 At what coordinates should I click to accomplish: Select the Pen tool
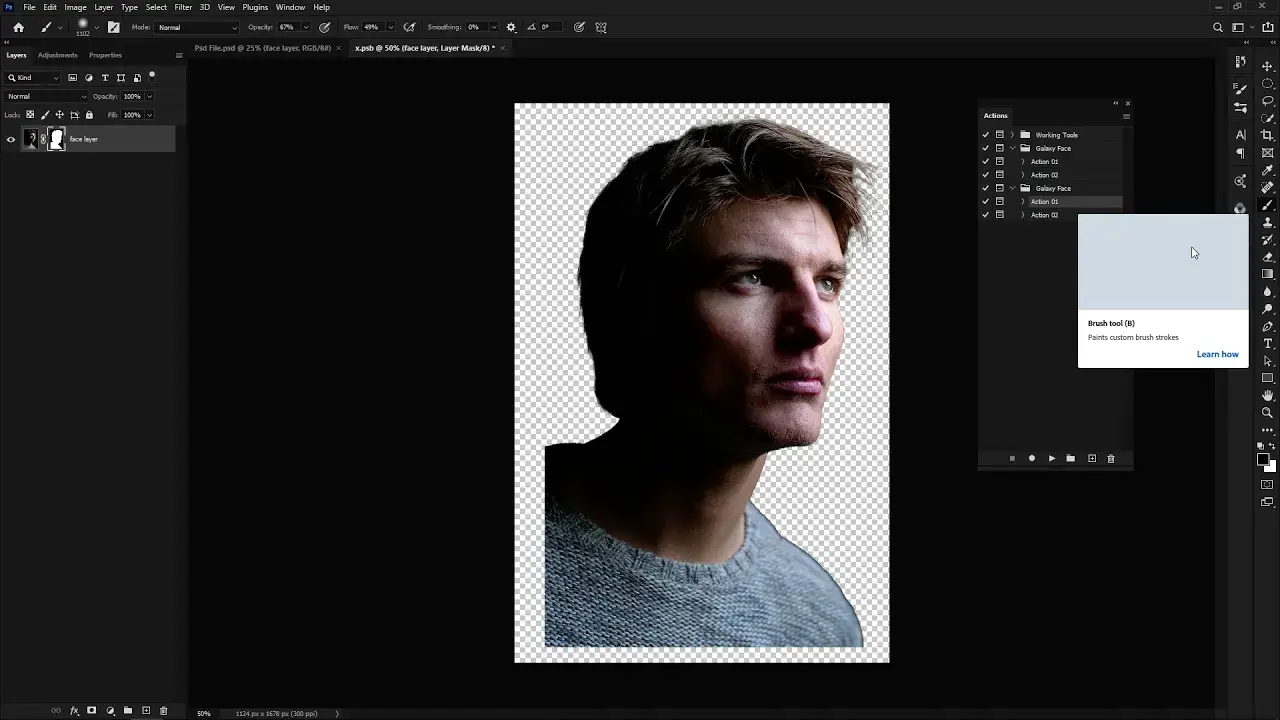coord(1268,326)
